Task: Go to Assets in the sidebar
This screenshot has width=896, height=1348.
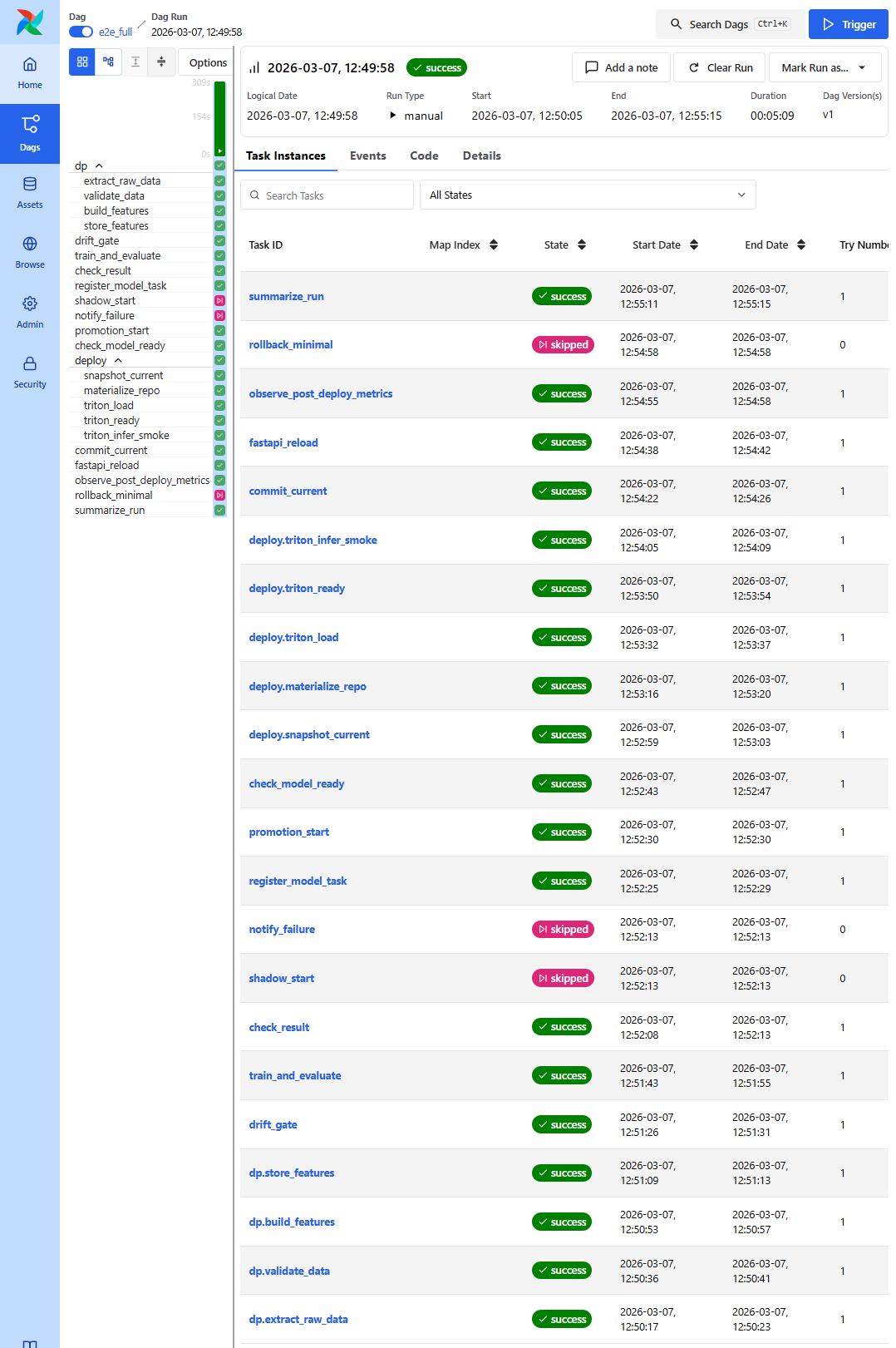Action: pyautogui.click(x=30, y=192)
